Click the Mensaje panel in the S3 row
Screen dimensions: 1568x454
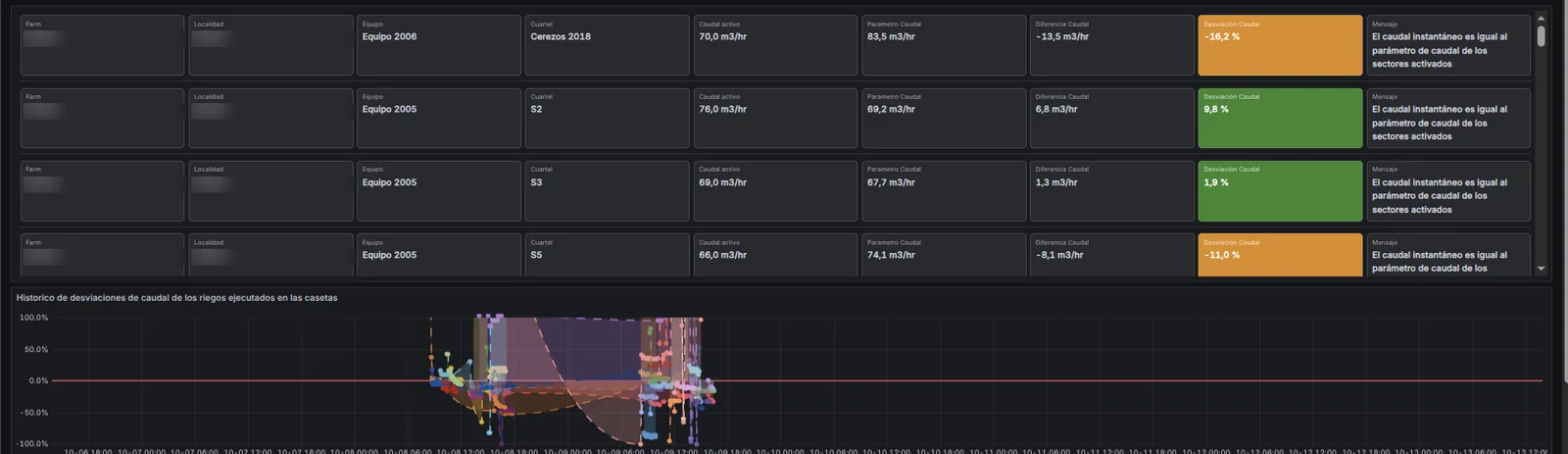[1448, 191]
